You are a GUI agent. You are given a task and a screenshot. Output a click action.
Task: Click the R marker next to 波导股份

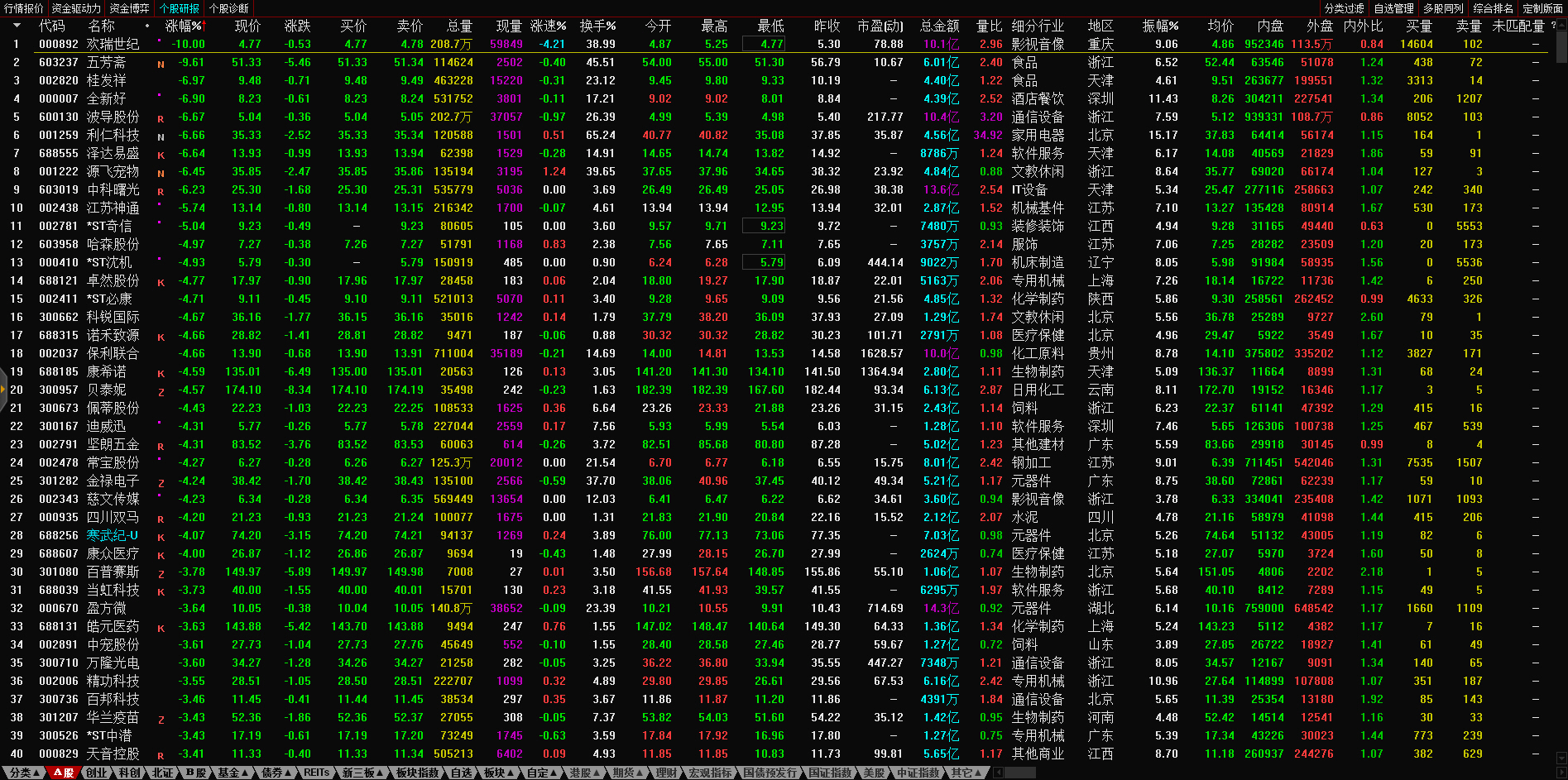(x=161, y=118)
